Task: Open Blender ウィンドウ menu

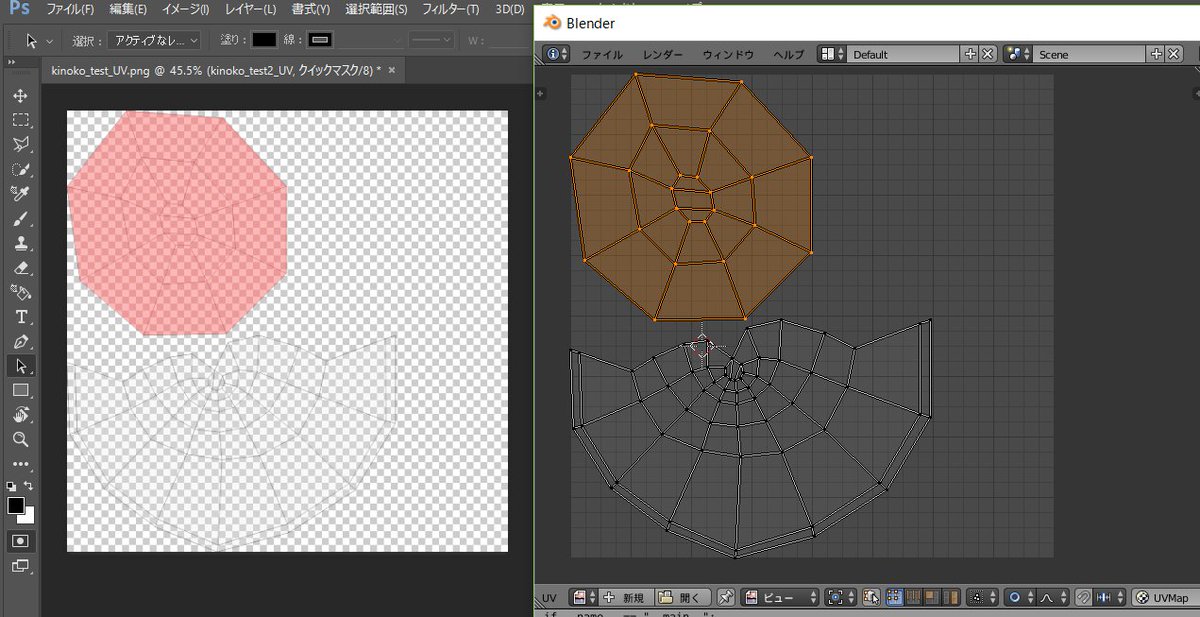Action: (x=728, y=55)
